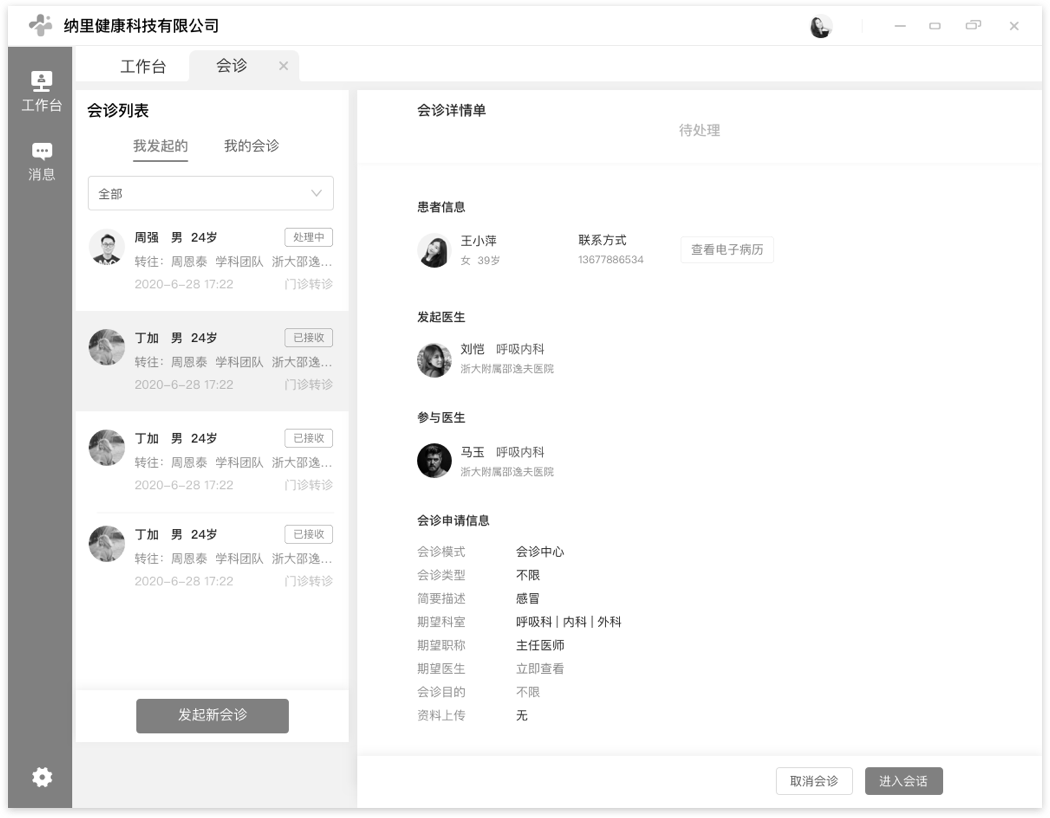Viewport: 1050px width, 818px height.
Task: Open the 全部 filter dropdown
Action: point(210,193)
